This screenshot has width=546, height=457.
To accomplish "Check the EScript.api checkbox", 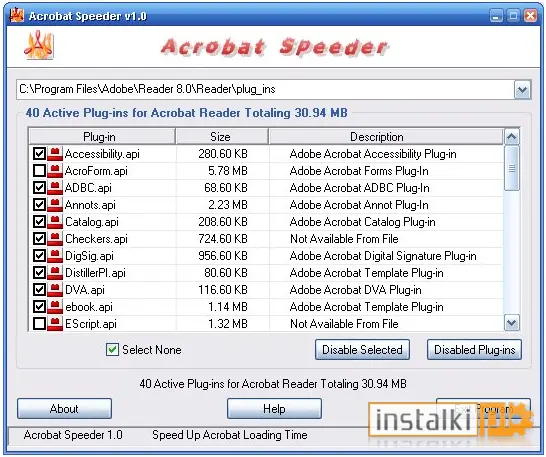I will [x=39, y=324].
